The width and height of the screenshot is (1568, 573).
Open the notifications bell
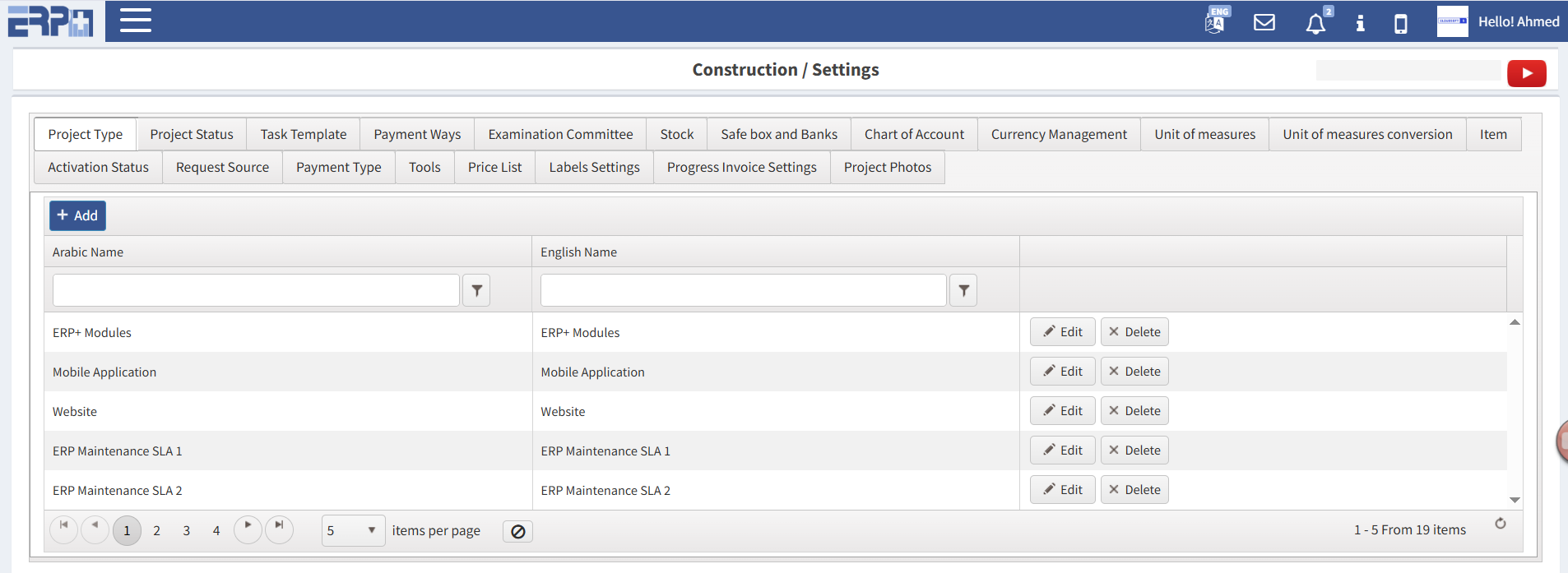[1315, 24]
